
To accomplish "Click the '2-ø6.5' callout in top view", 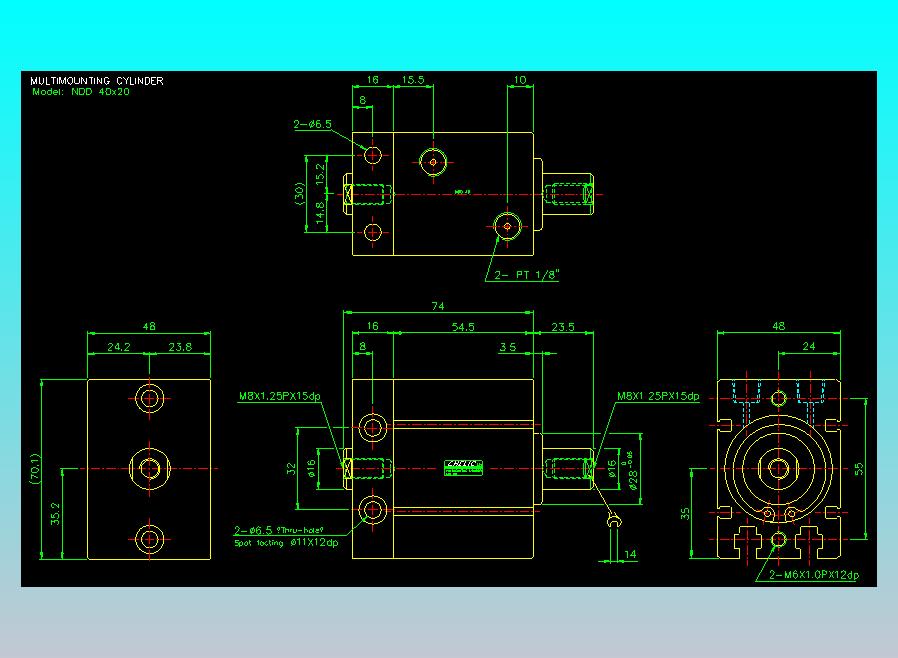I will click(x=312, y=124).
